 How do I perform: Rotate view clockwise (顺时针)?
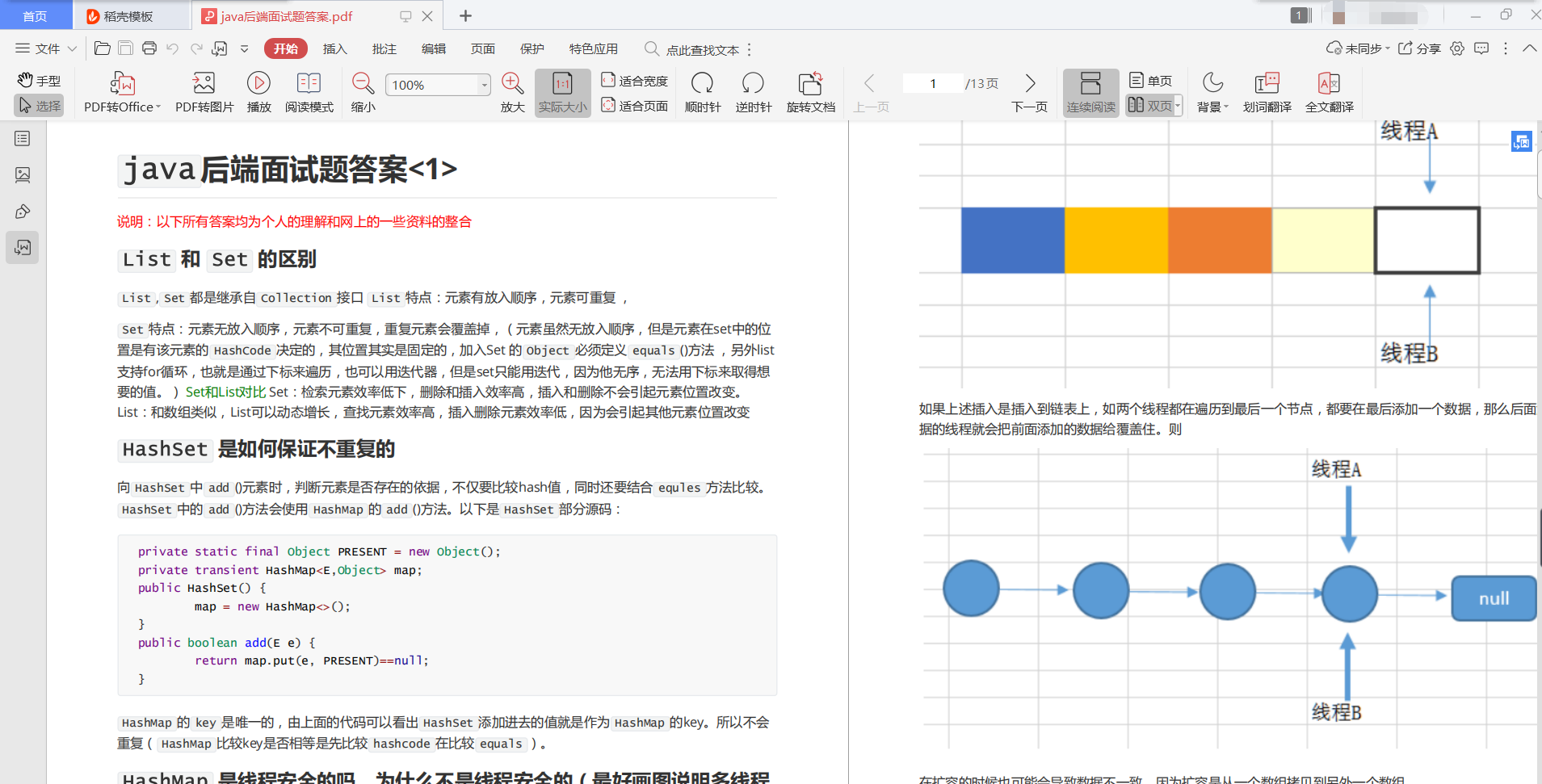(703, 93)
